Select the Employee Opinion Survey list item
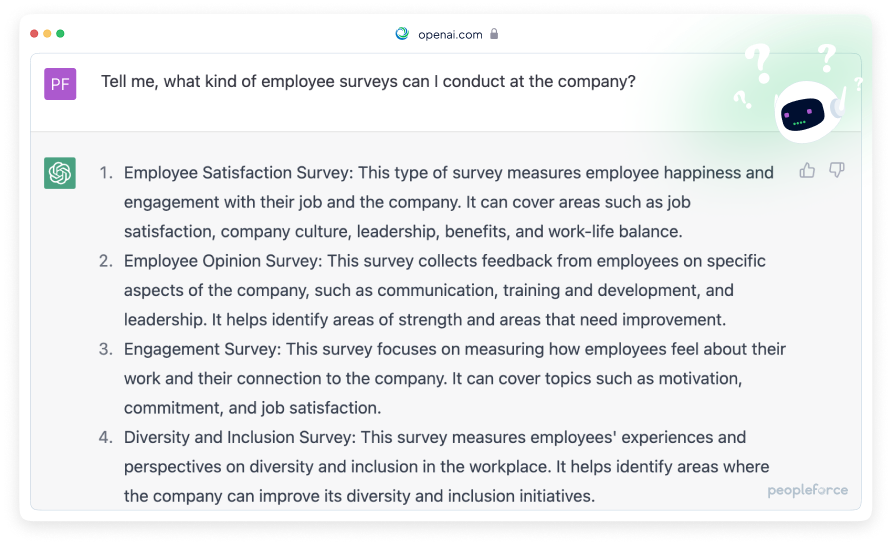Image resolution: width=891 pixels, height=545 pixels. coord(433,290)
